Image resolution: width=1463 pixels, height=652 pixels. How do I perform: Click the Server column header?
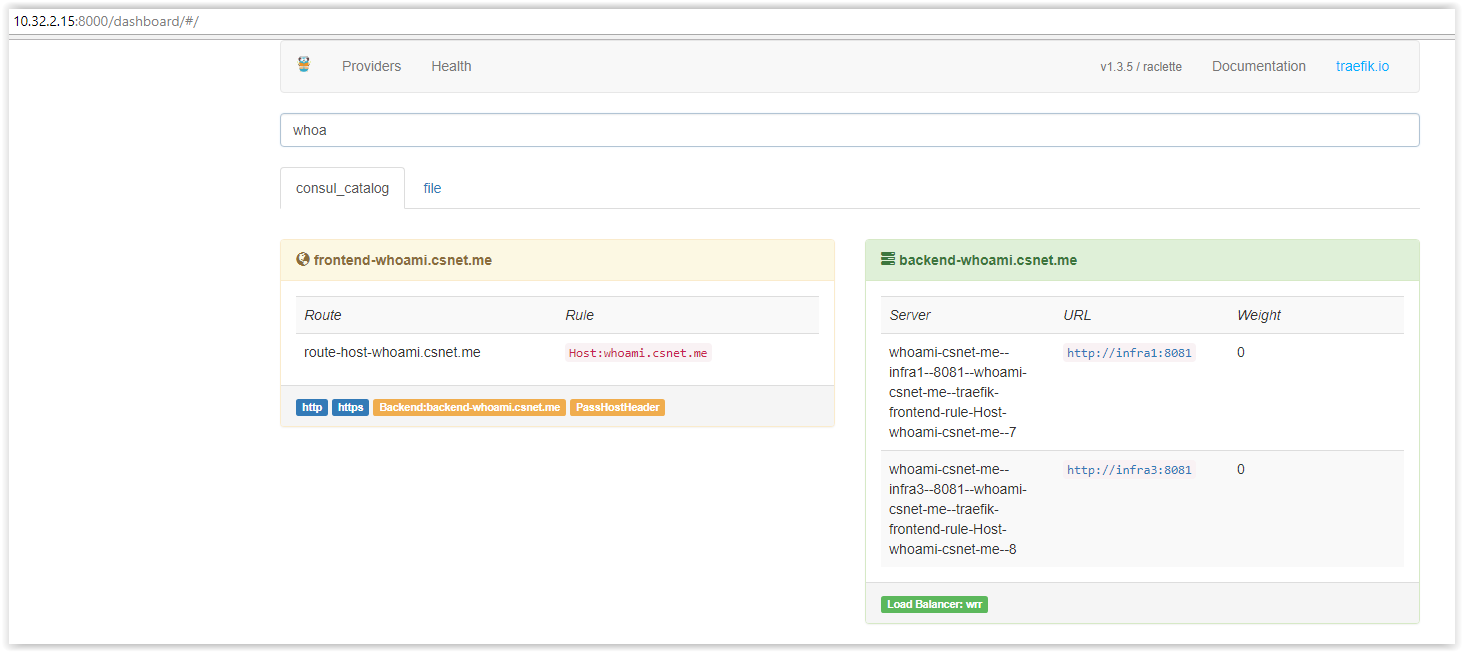(x=910, y=315)
